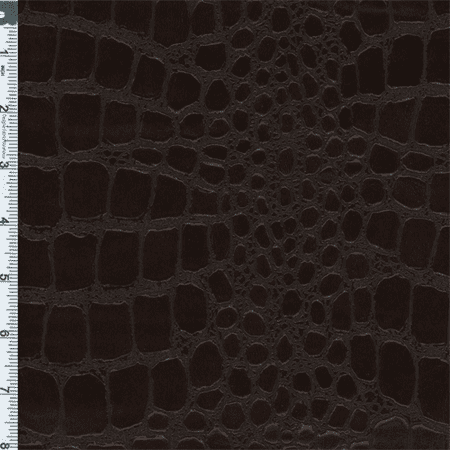The width and height of the screenshot is (450, 450).
Task: Click the number 3 on the ruler
Action: [4, 165]
